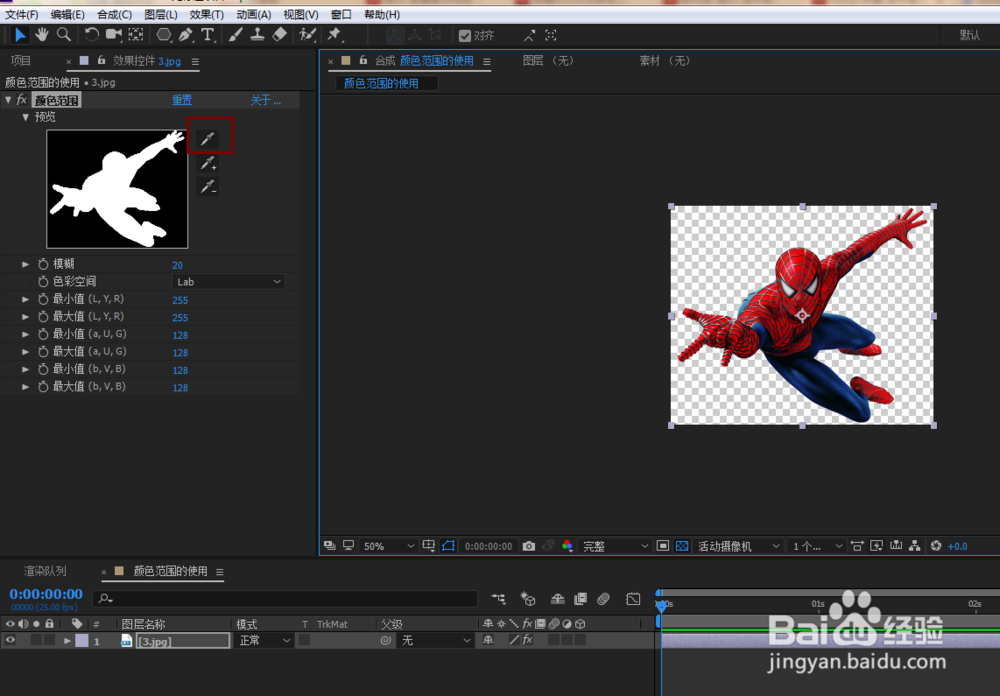1000x696 pixels.
Task: Select the Pan Behind anchor point tool
Action: pyautogui.click(x=136, y=34)
